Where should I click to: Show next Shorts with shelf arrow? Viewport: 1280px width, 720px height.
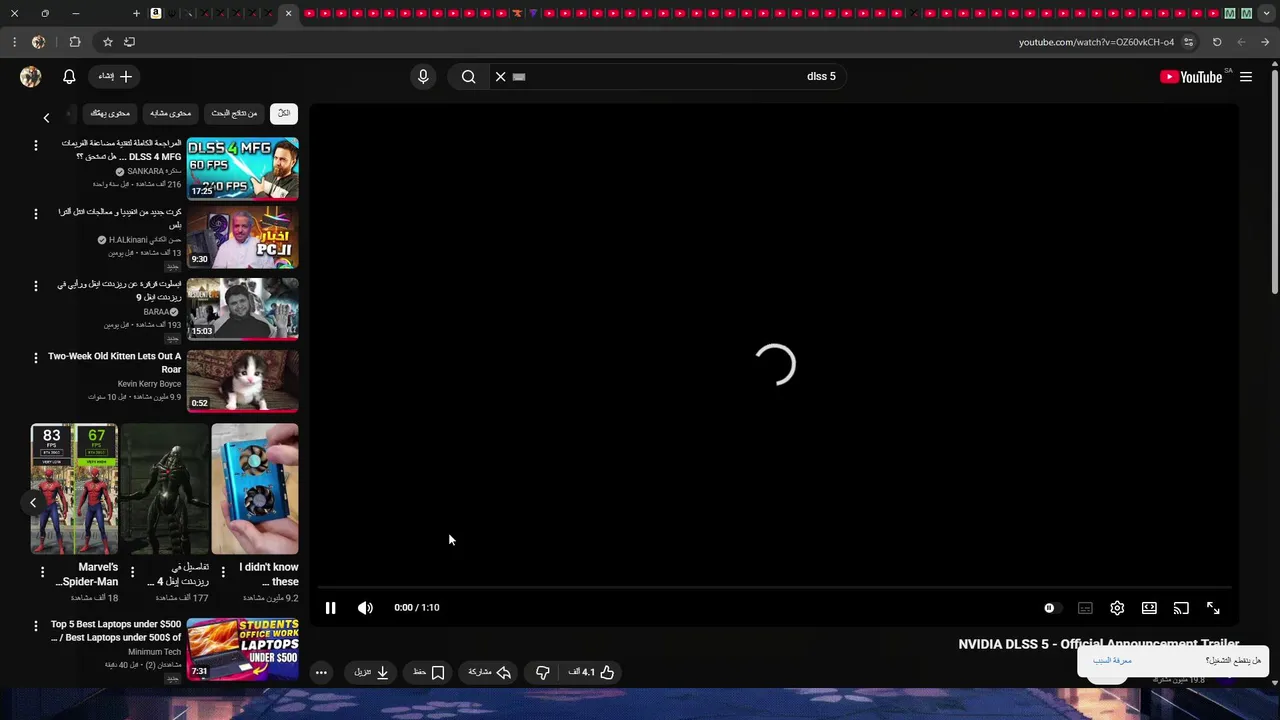(x=33, y=503)
